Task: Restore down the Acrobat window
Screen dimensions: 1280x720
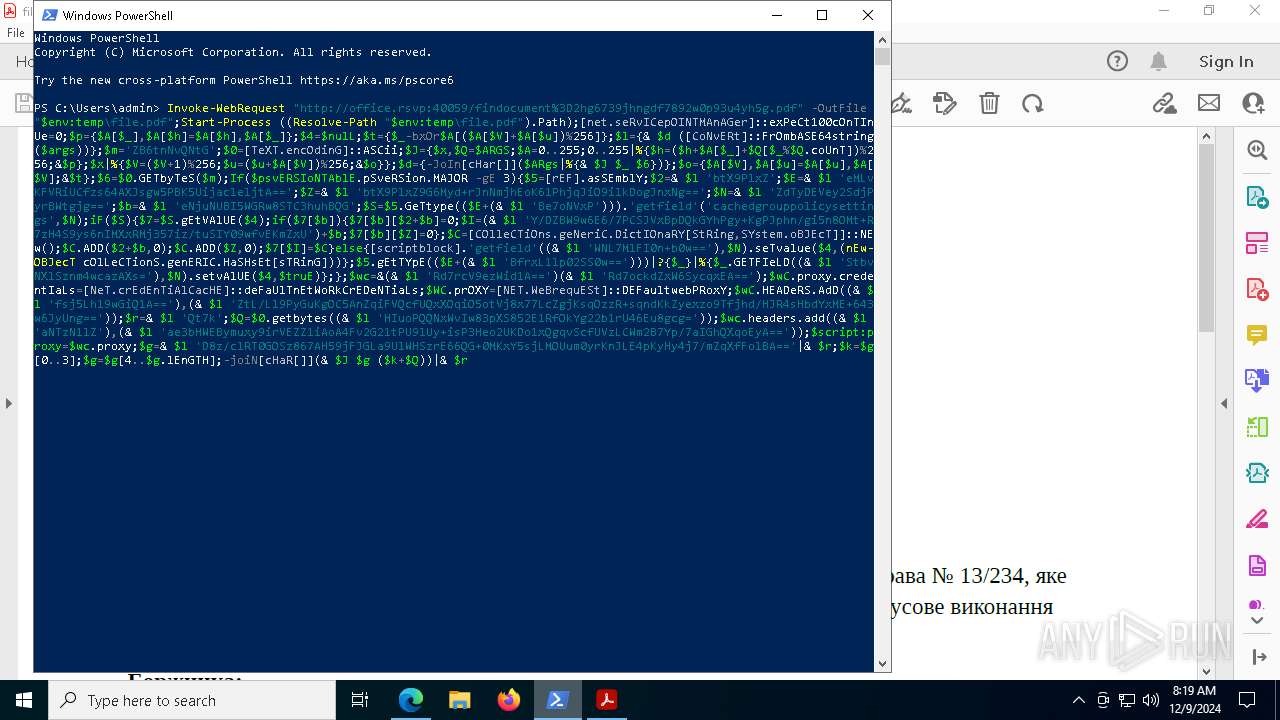Action: coord(1209,11)
